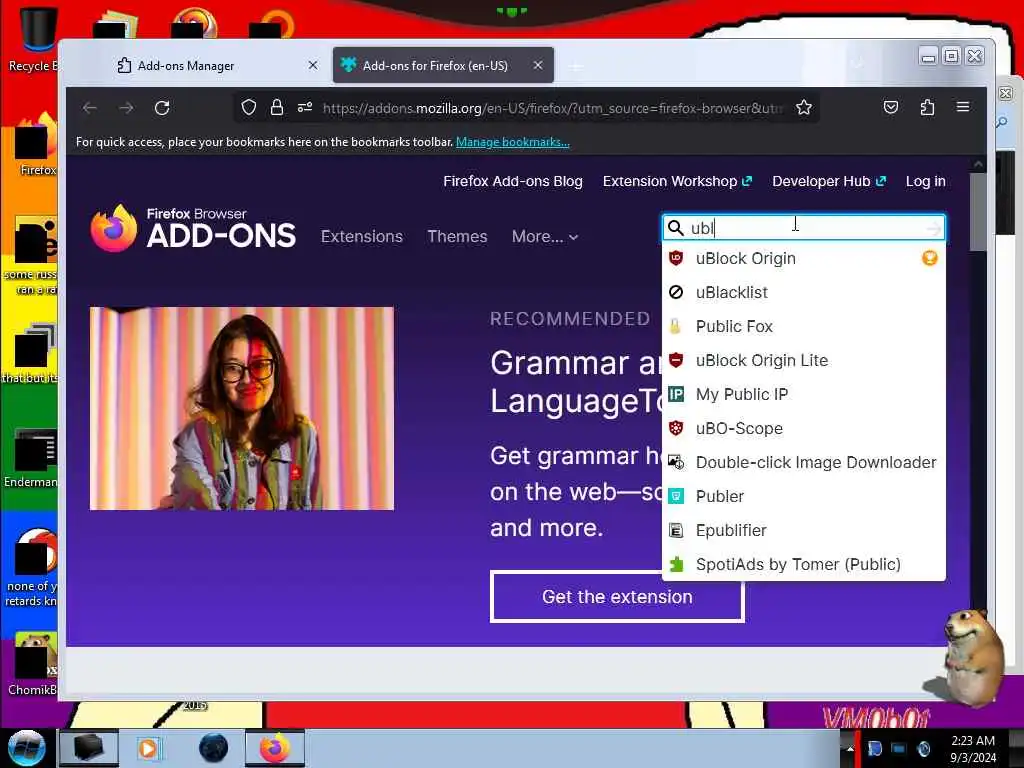Open tracking protection shield icon
Image resolution: width=1024 pixels, height=768 pixels.
(249, 108)
